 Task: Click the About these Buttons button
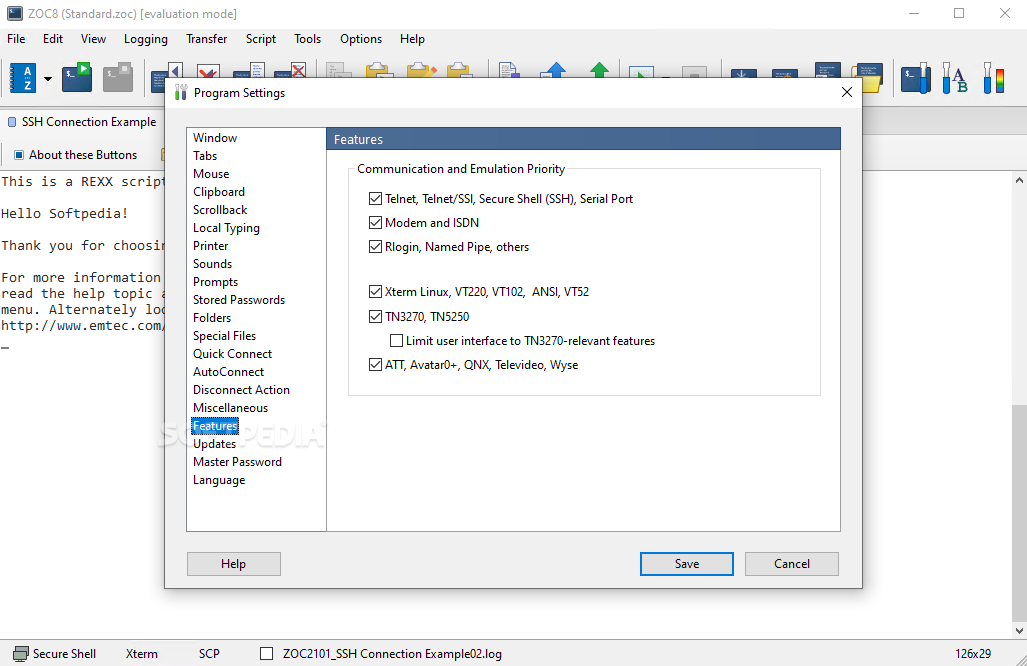[x=76, y=155]
